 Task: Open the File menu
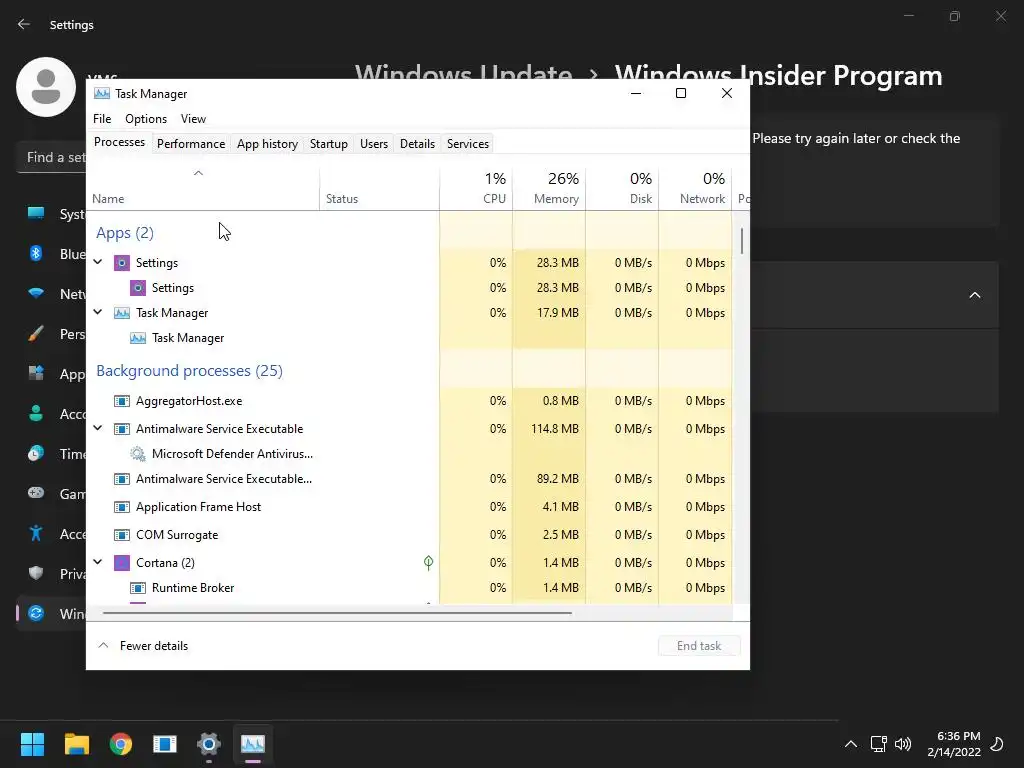click(102, 119)
